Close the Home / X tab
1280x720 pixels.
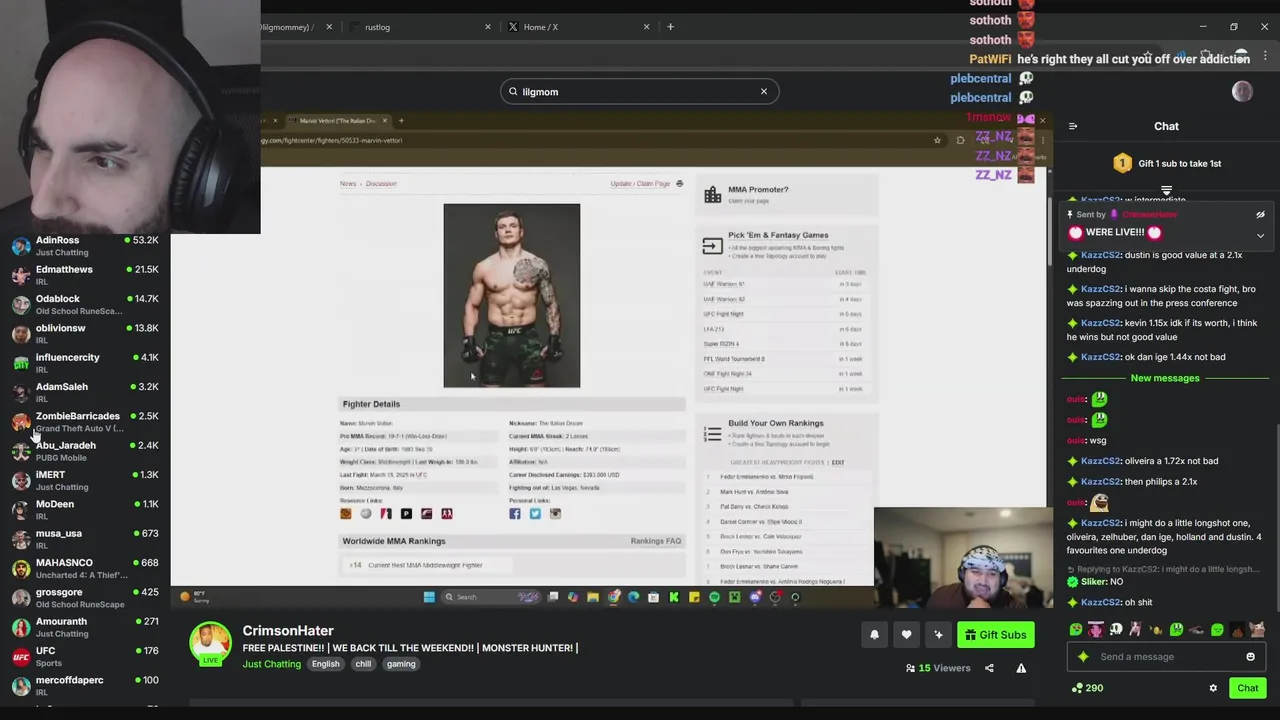[x=646, y=27]
